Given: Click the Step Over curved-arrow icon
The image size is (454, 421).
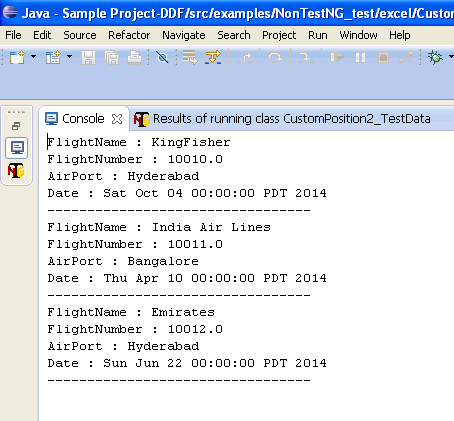Looking at the screenshot, I should tap(275, 58).
